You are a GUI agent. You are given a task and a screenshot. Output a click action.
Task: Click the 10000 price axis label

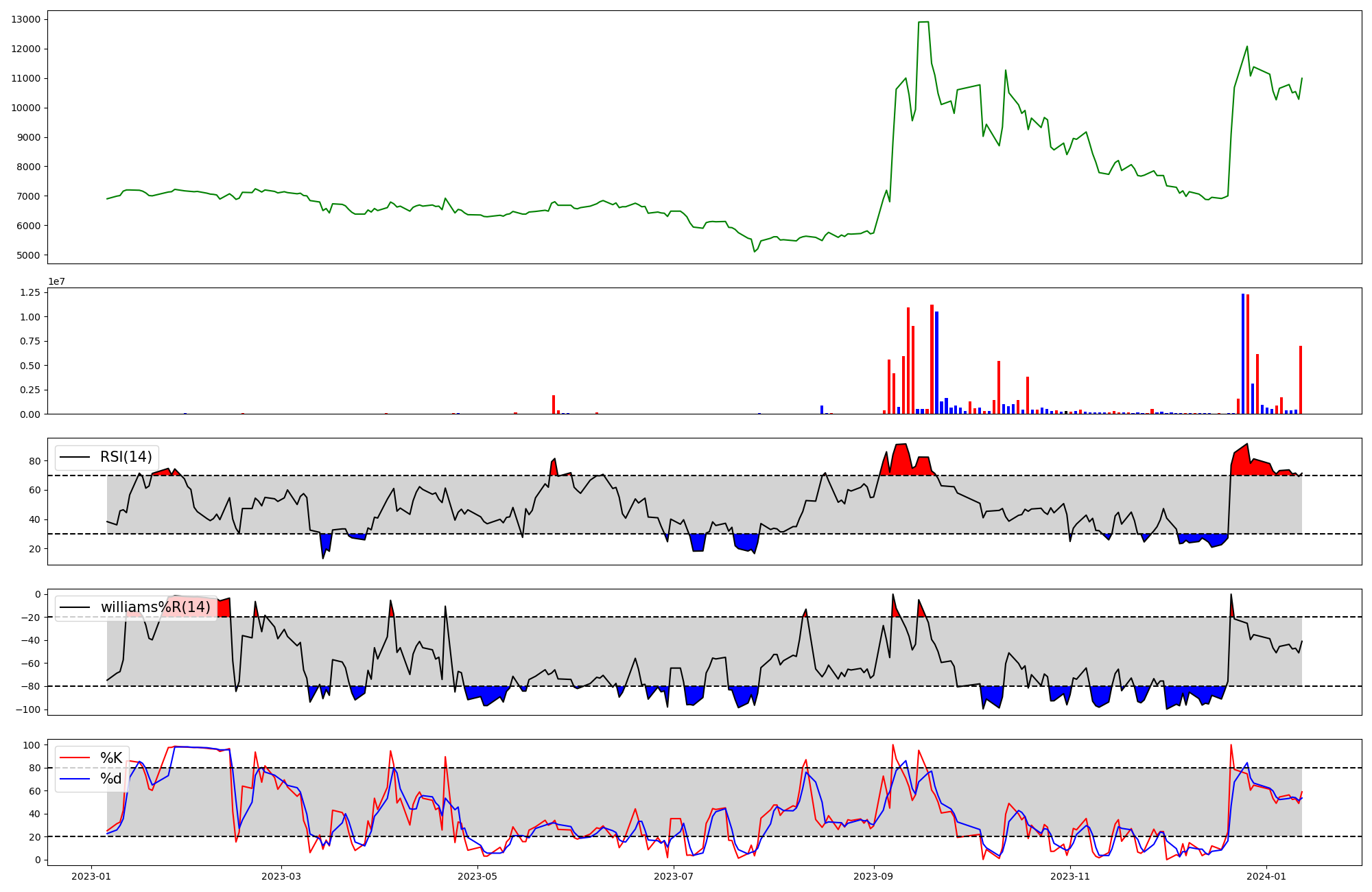click(x=26, y=108)
